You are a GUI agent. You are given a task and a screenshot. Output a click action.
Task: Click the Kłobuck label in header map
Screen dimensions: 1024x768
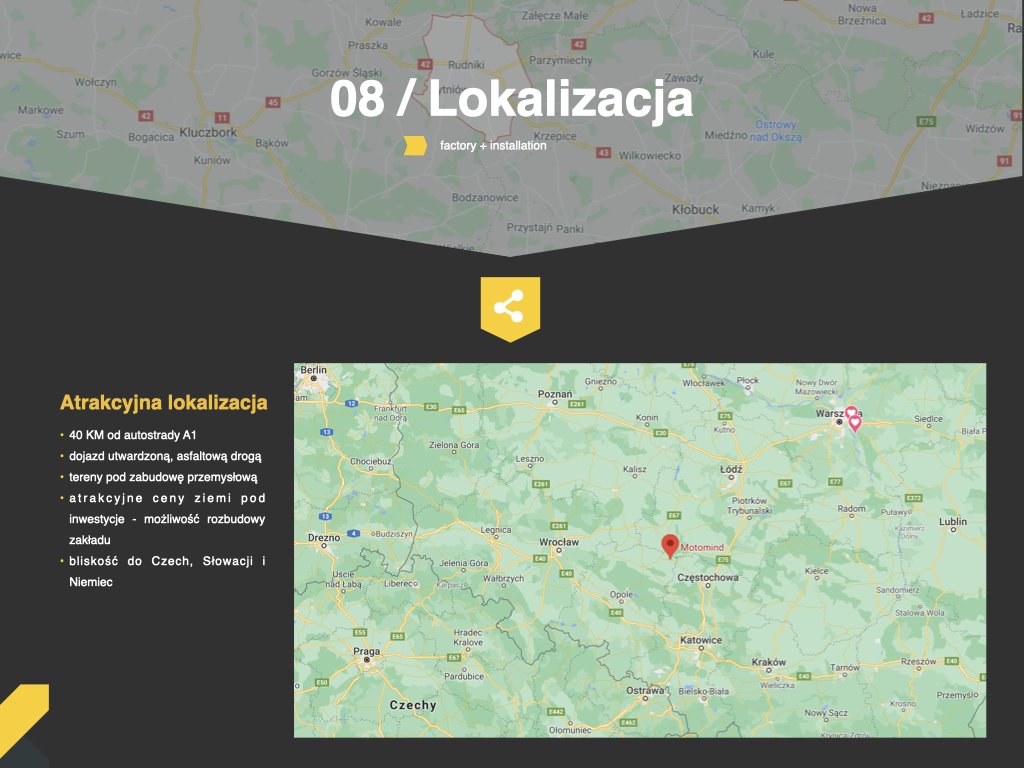coord(695,209)
